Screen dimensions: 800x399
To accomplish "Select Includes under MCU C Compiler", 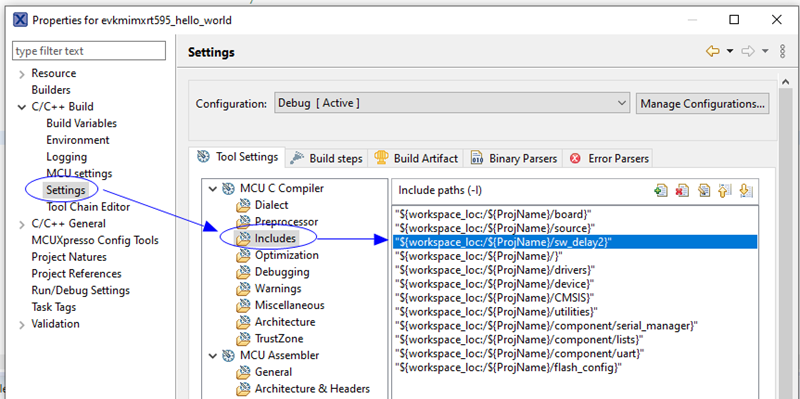I will (275, 238).
